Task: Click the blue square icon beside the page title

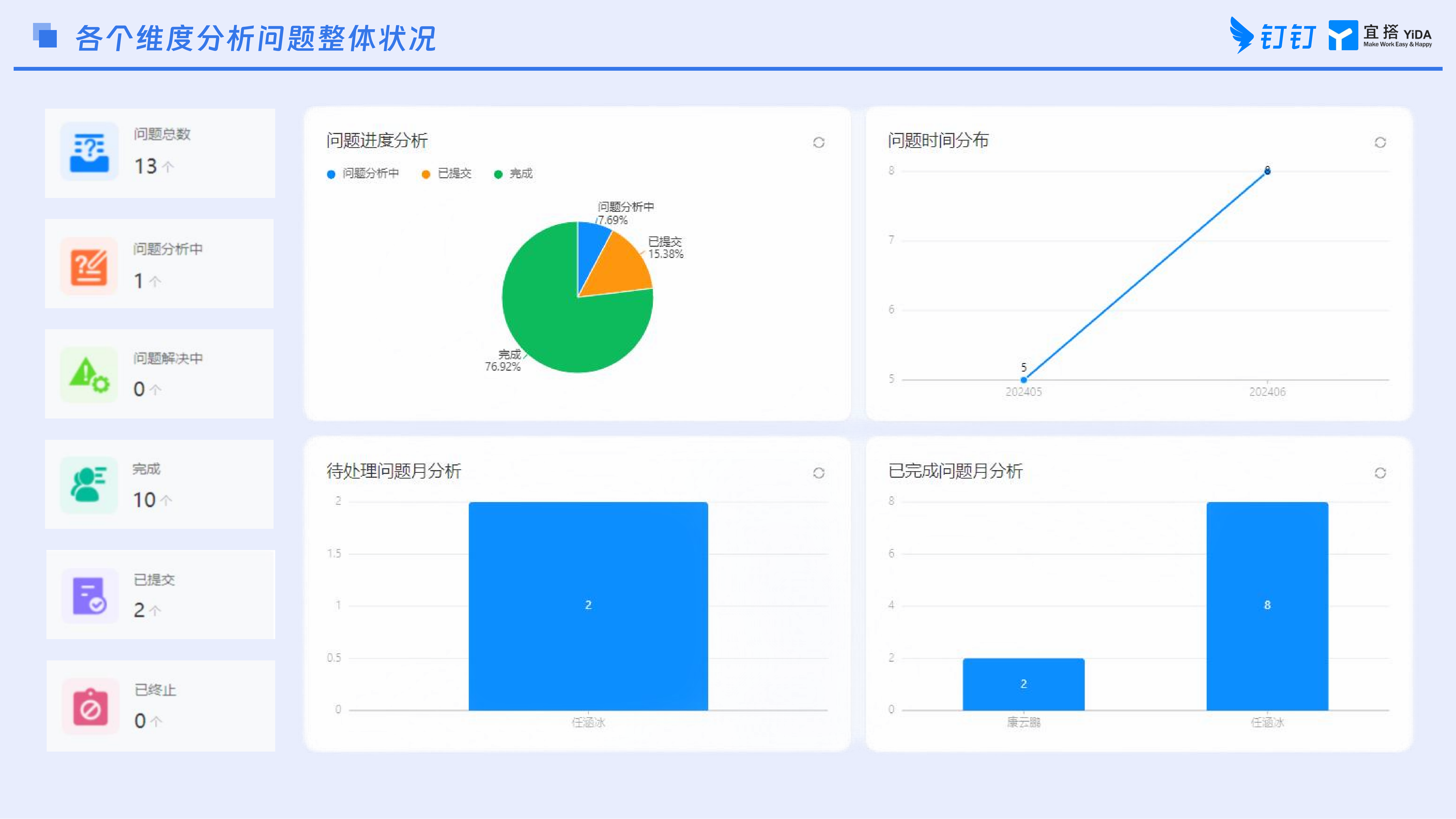Action: [45, 35]
